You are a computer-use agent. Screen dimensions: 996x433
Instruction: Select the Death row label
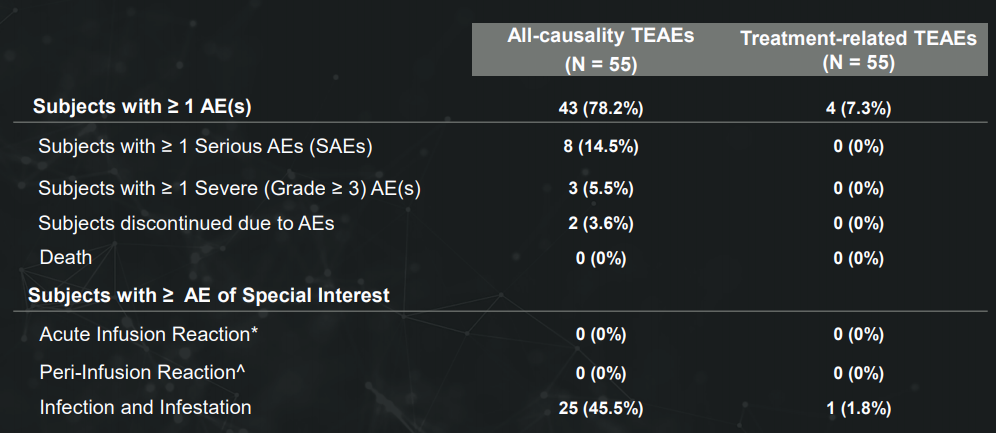coord(66,258)
